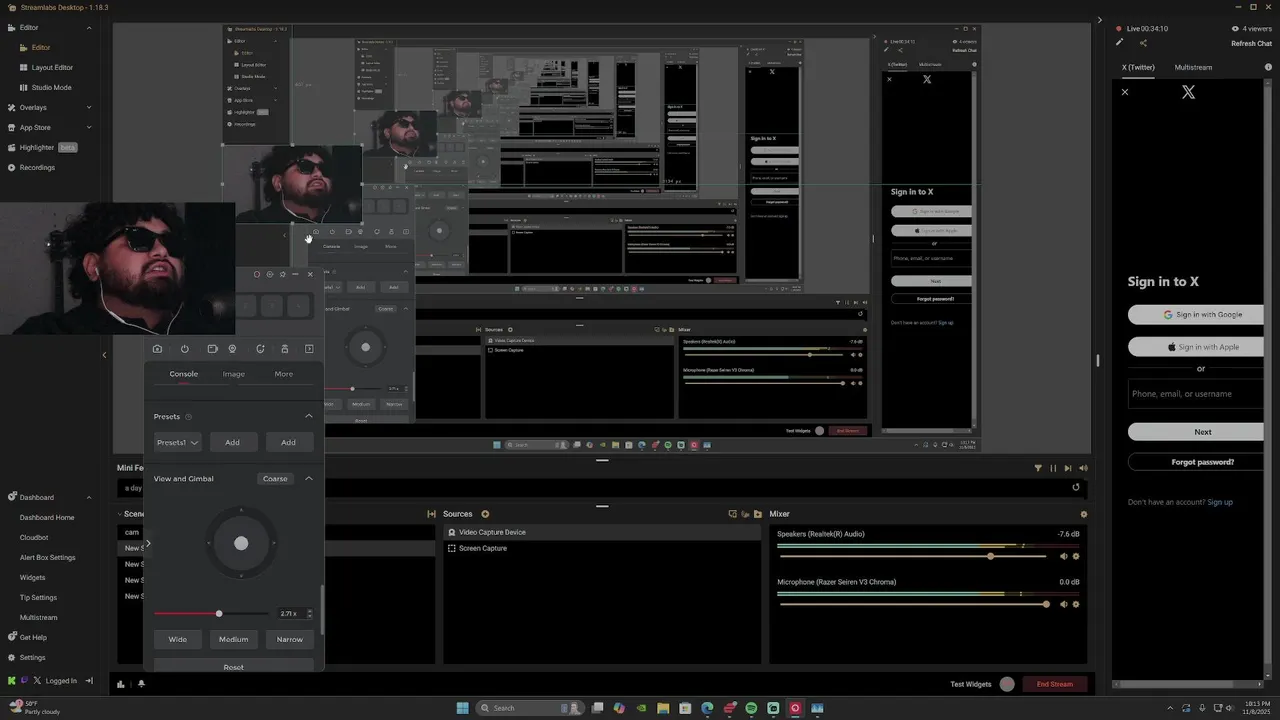Screen dimensions: 1280x720
Task: Open Recordings in the sidebar
Action: coord(37,167)
